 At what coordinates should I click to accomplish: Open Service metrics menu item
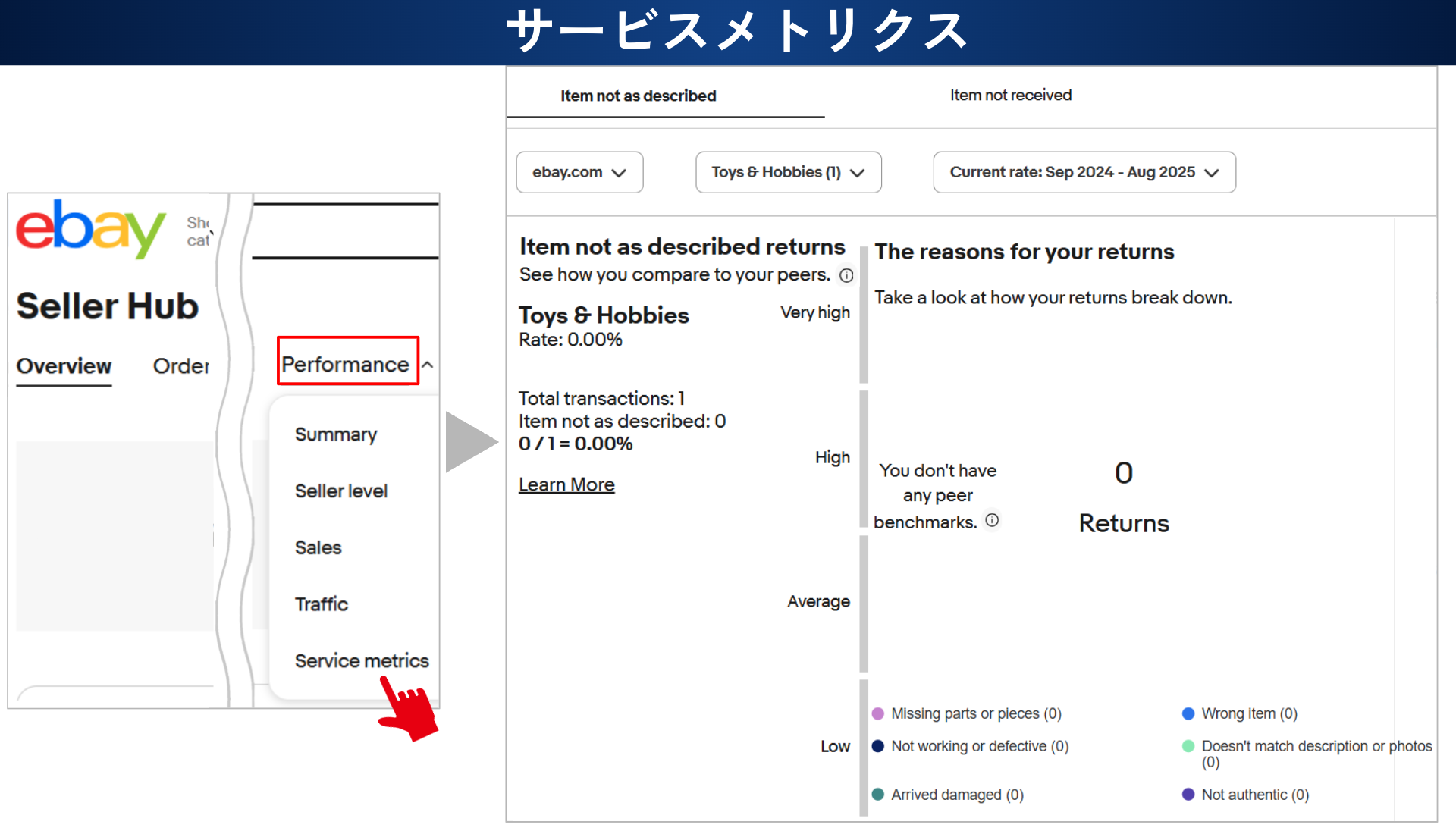(x=362, y=660)
